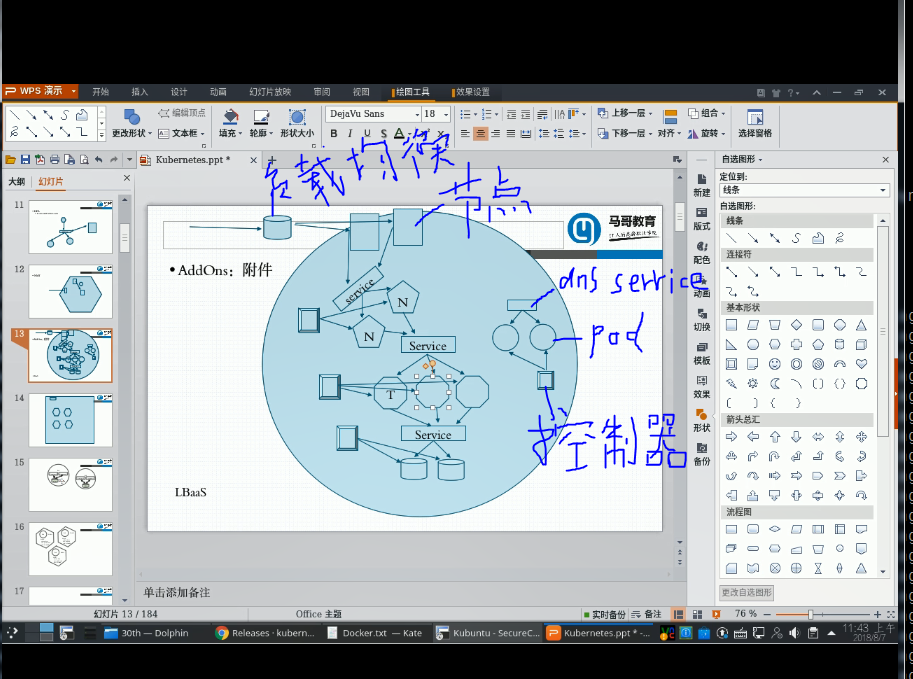
Task: Switch to the 大纲 outline tab
Action: pyautogui.click(x=16, y=182)
